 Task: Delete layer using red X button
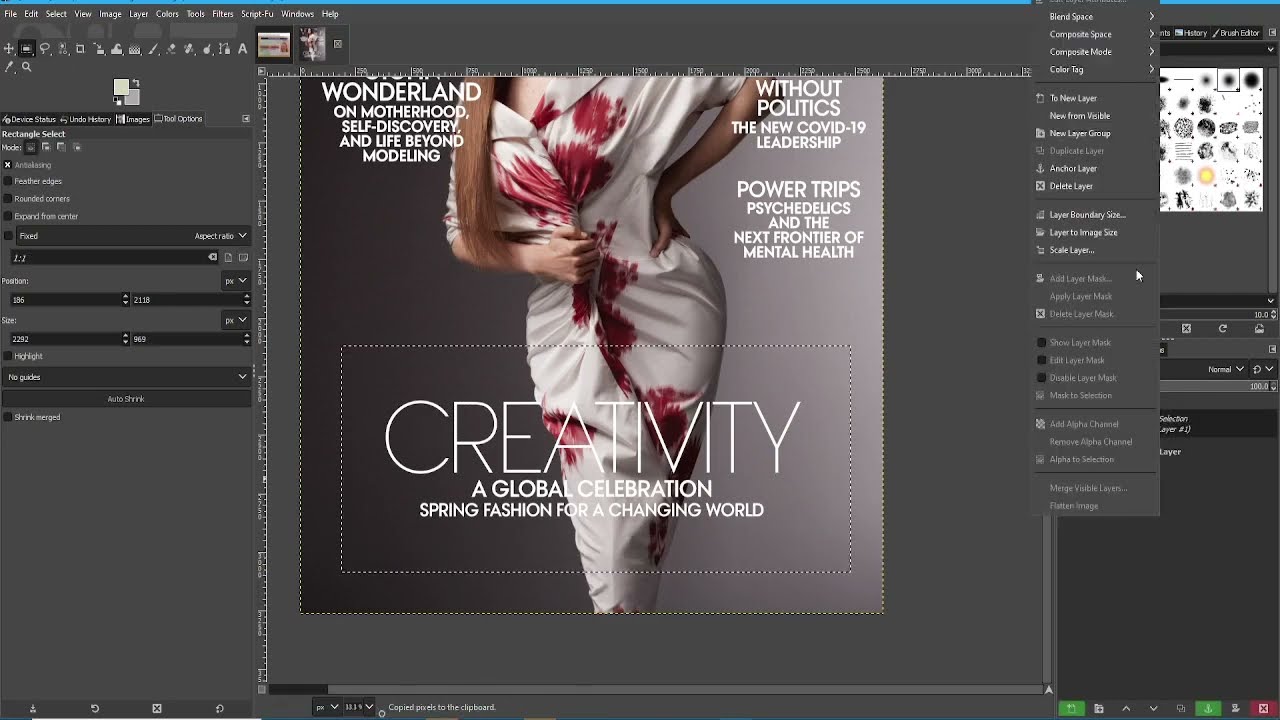(x=1264, y=708)
